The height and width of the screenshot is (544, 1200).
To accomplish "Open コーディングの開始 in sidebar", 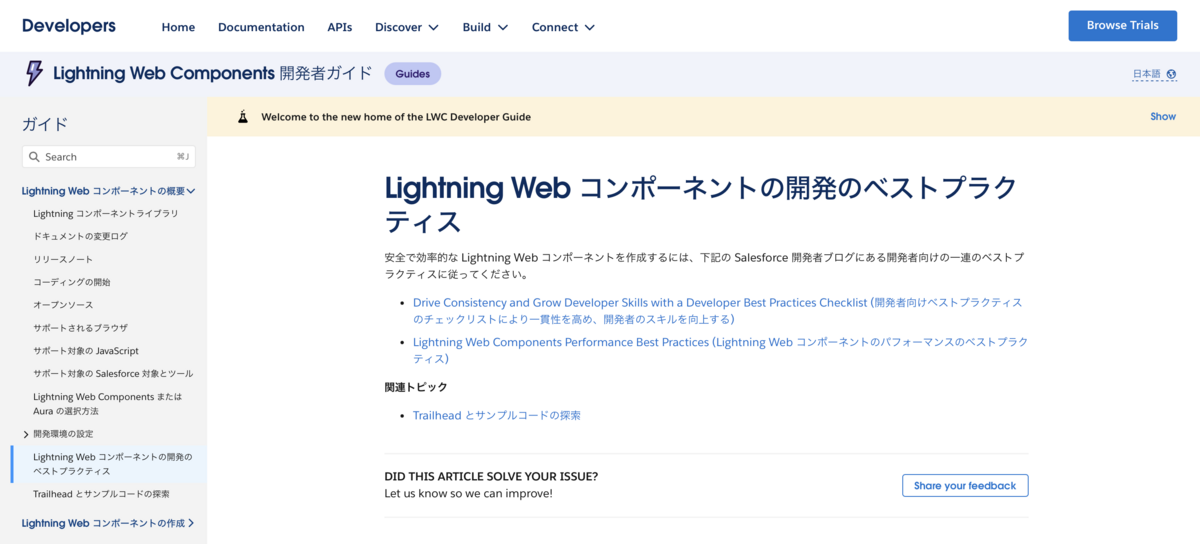I will [x=72, y=282].
